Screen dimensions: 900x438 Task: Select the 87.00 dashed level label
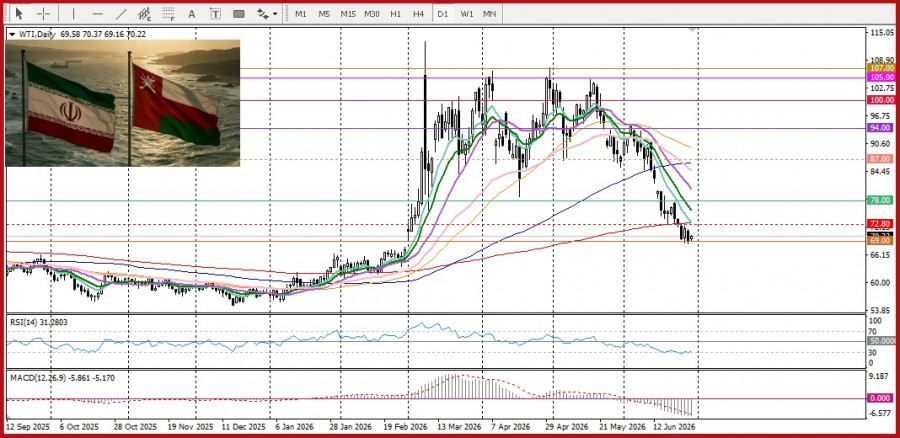click(882, 158)
